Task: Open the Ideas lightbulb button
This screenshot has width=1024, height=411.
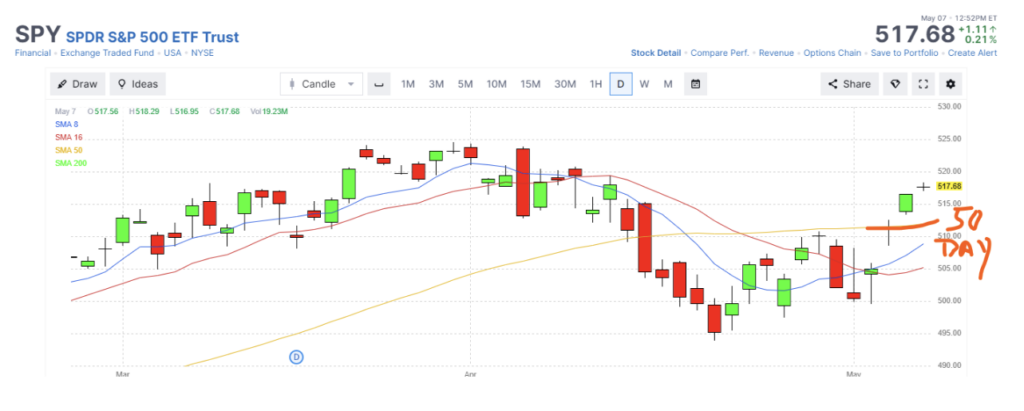Action: (x=137, y=84)
